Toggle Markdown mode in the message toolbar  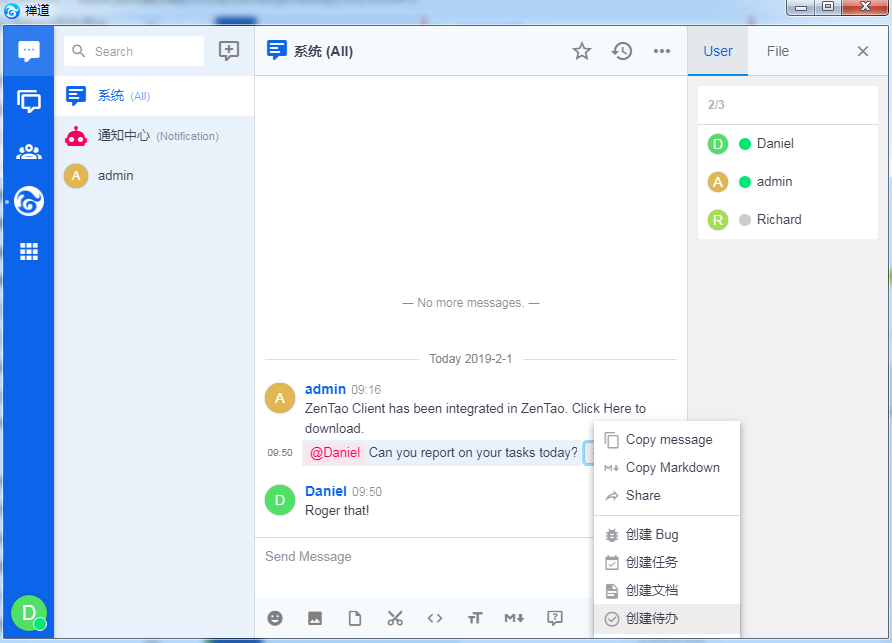(514, 618)
